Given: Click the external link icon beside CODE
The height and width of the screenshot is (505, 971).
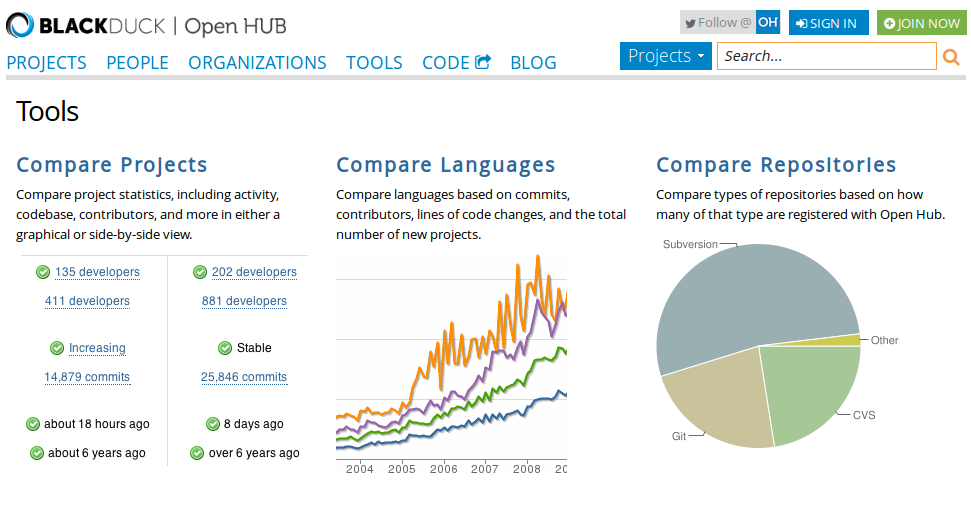Looking at the screenshot, I should point(483,61).
